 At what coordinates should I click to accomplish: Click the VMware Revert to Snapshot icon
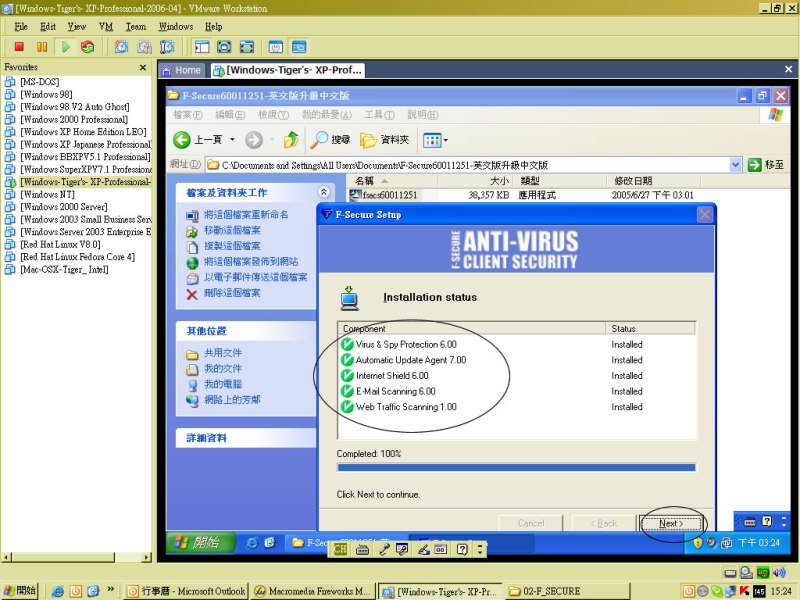[144, 47]
